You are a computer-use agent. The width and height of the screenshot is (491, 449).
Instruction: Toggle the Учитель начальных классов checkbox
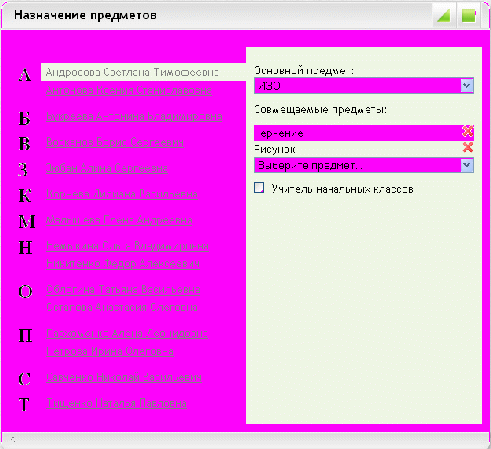click(259, 188)
